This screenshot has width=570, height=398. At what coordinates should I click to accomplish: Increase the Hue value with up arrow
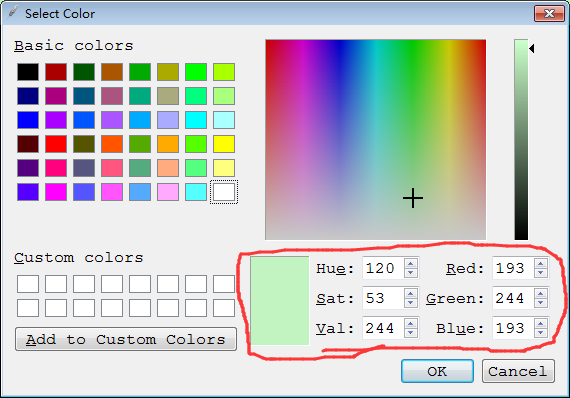tap(410, 264)
